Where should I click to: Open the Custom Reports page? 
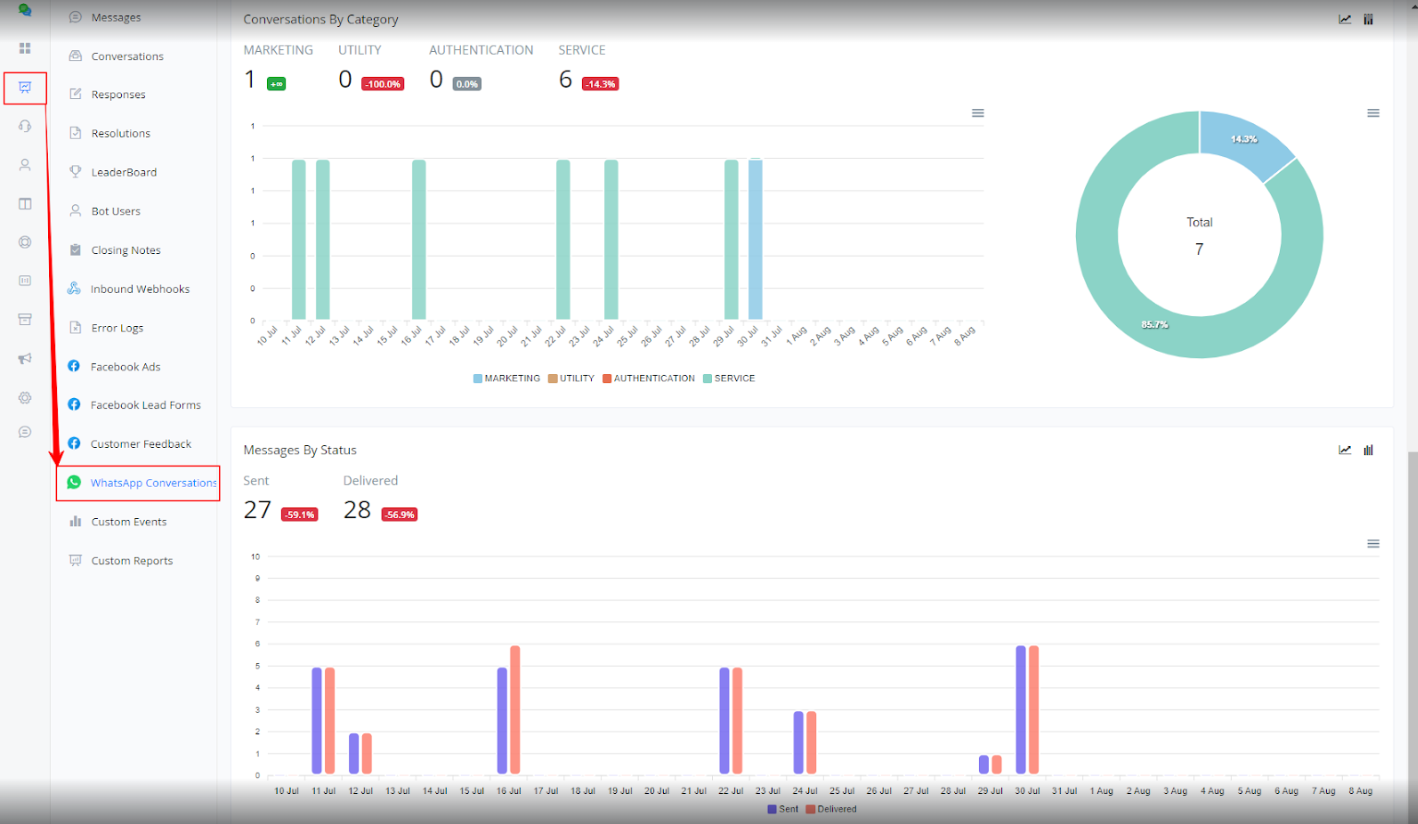131,561
